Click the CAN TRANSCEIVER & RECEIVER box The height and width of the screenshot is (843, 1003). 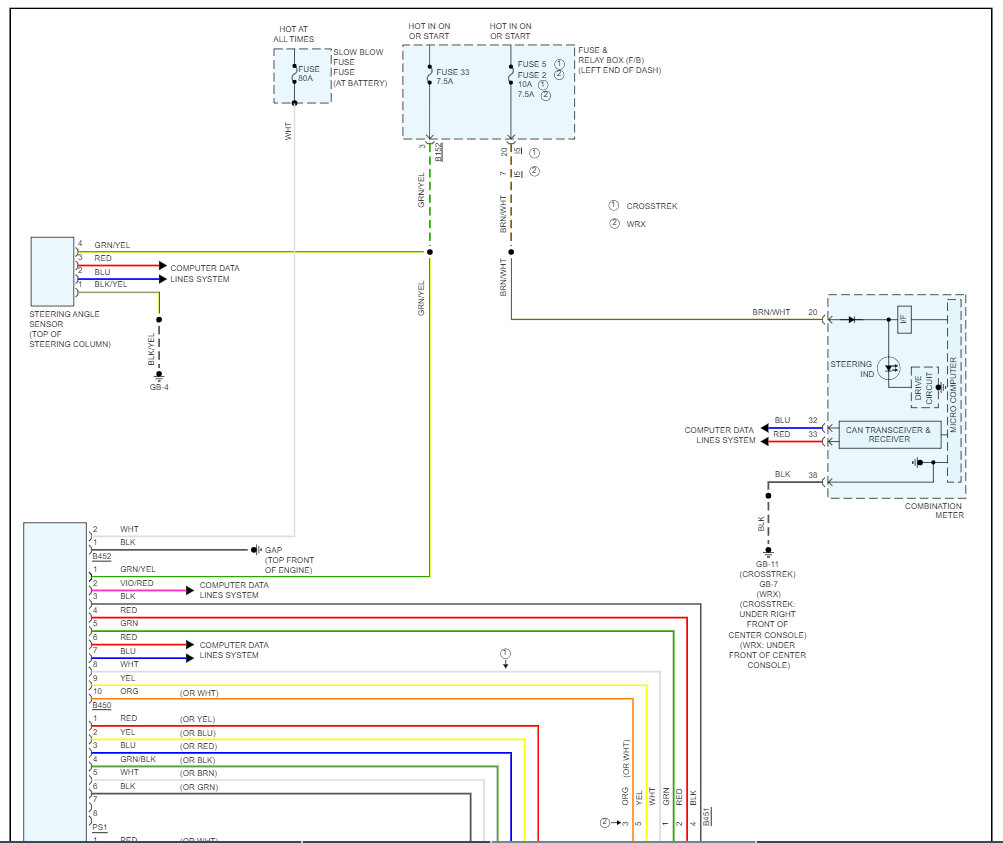coord(889,434)
